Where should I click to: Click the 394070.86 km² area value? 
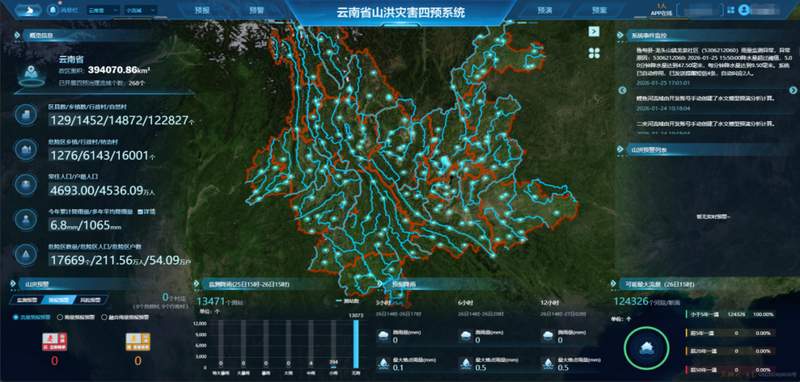(x=119, y=69)
